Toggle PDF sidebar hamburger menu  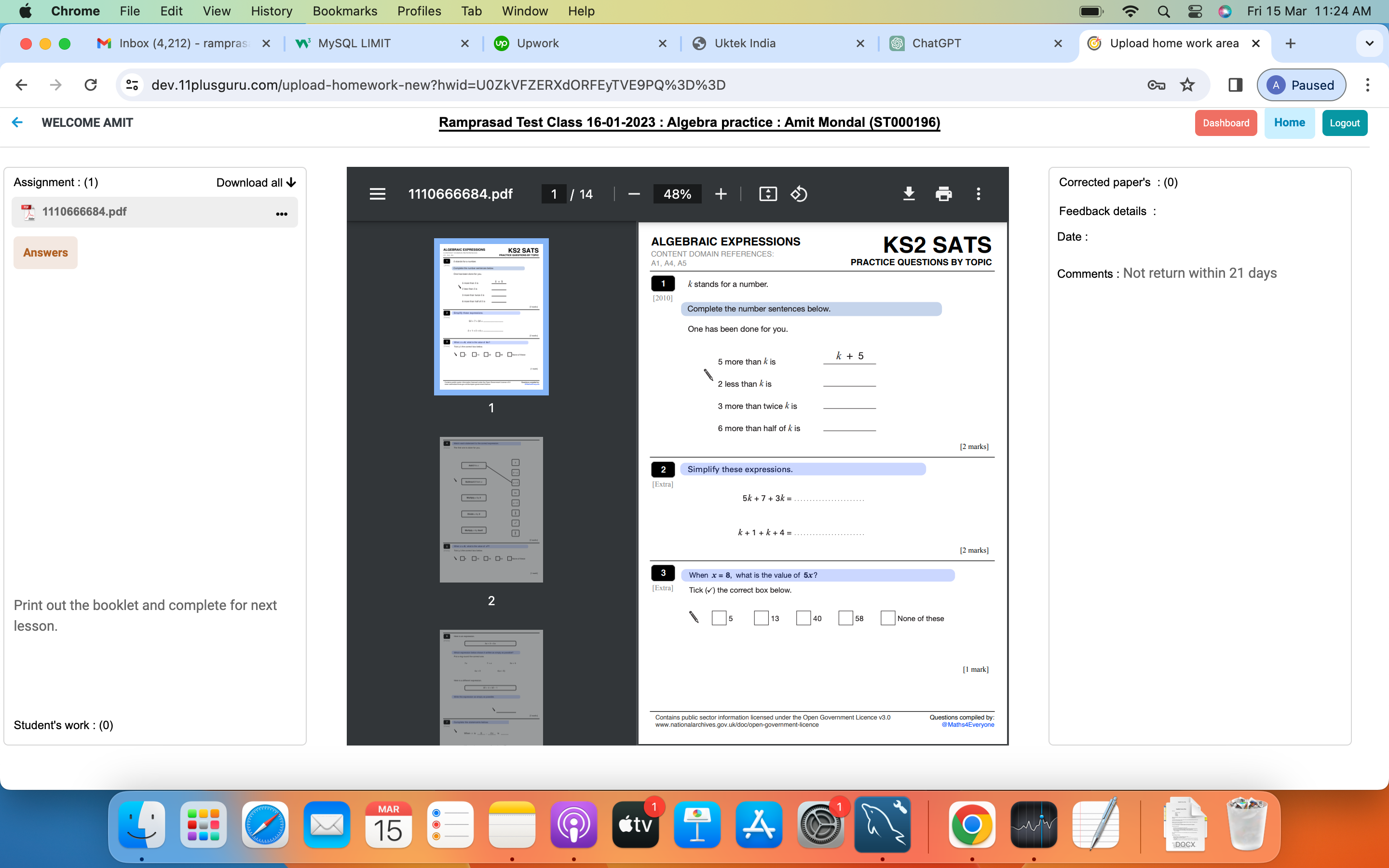[x=377, y=194]
